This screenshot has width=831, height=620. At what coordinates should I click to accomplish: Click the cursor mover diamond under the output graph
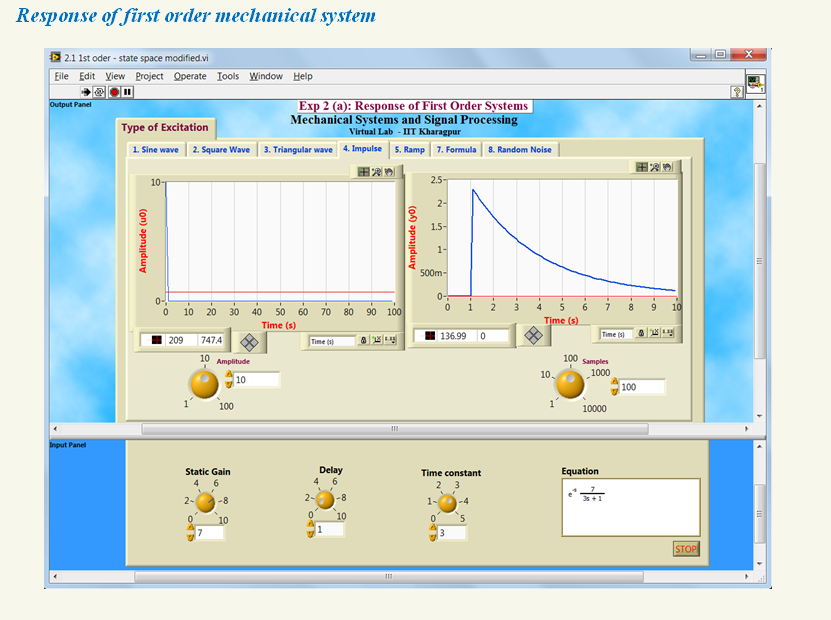coord(534,336)
